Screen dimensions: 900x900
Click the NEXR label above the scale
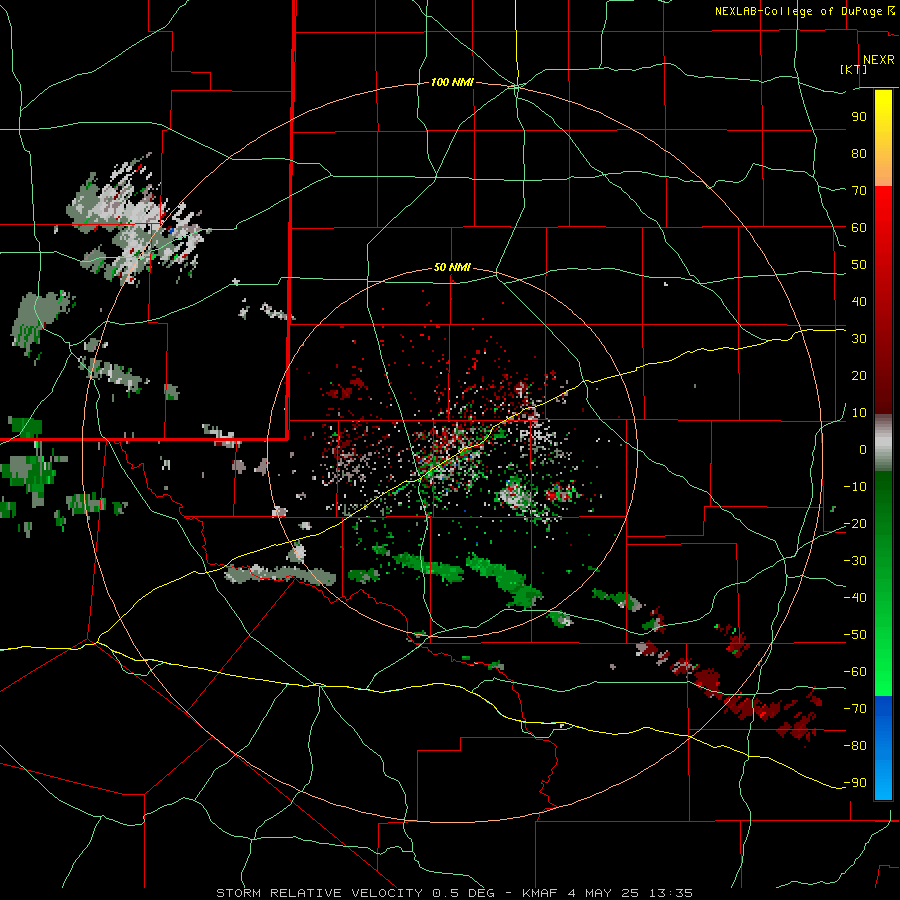pos(878,60)
